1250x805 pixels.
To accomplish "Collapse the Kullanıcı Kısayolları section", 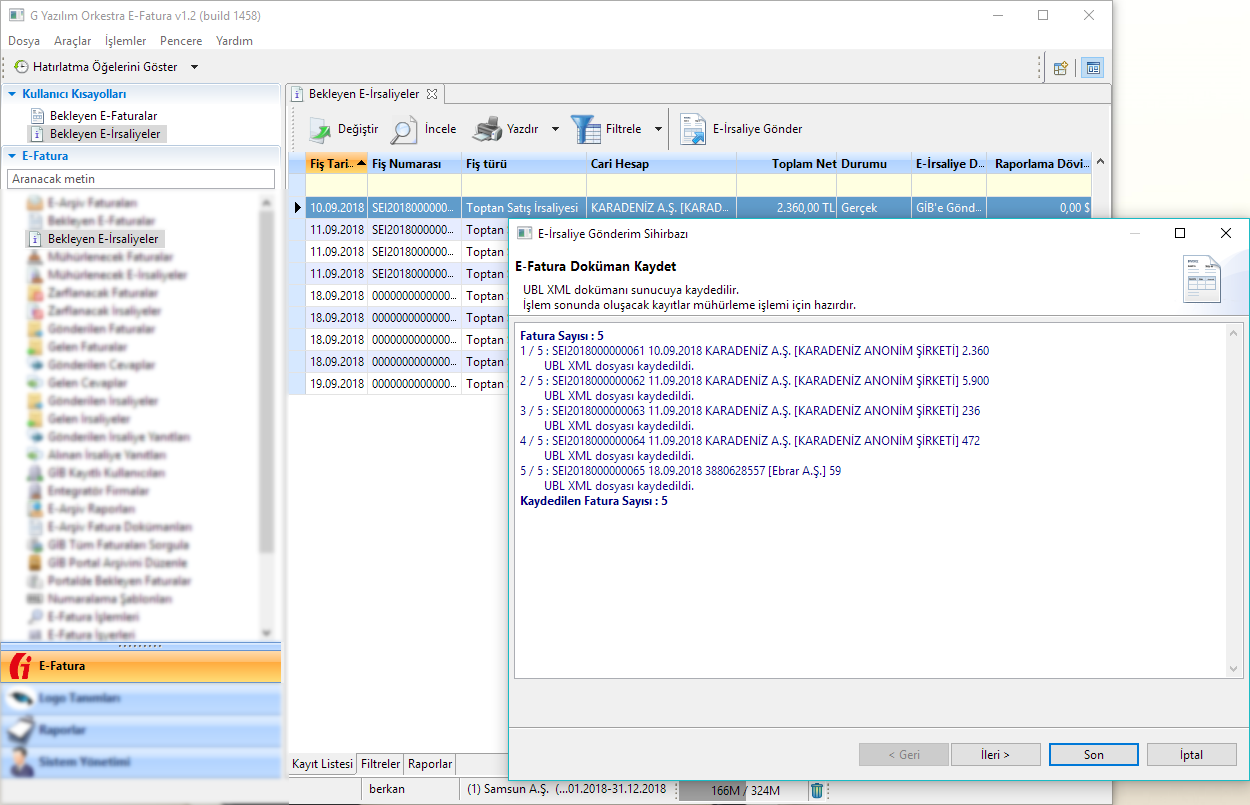I will (13, 94).
